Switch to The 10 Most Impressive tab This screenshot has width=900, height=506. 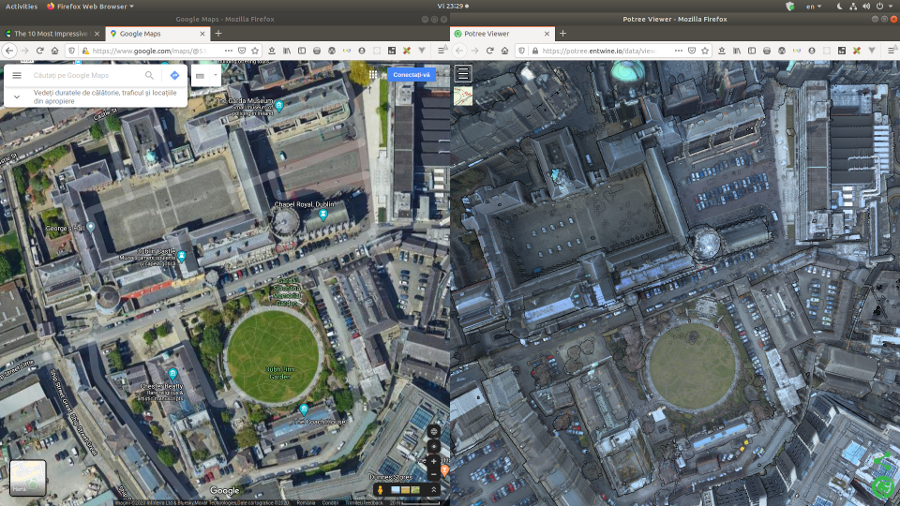click(x=51, y=34)
